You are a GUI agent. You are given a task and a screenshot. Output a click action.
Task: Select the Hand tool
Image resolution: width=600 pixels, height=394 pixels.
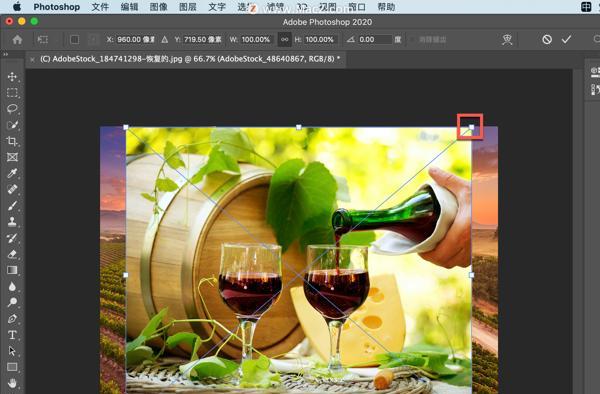tap(12, 383)
